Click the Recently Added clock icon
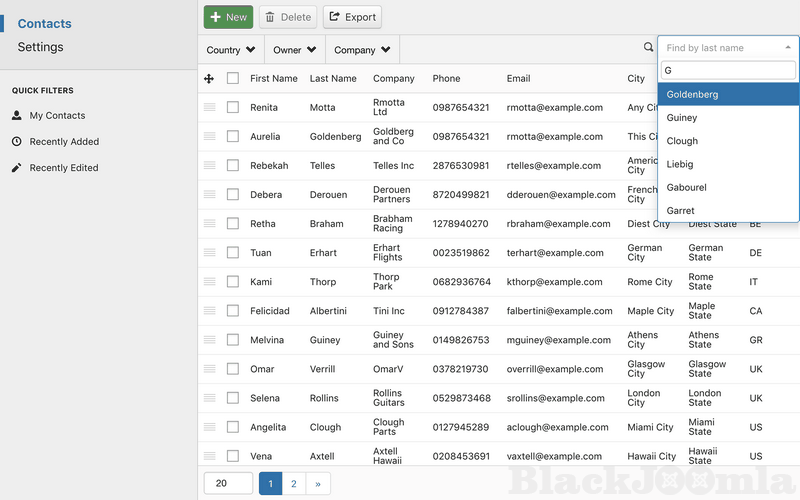 tap(17, 141)
